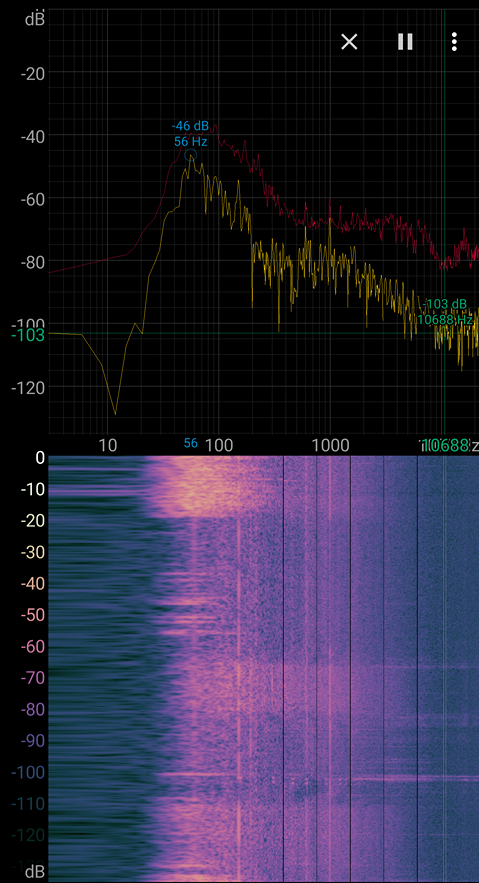Select the circled peak marker at 56 Hz
The image size is (479, 883).
(x=191, y=155)
